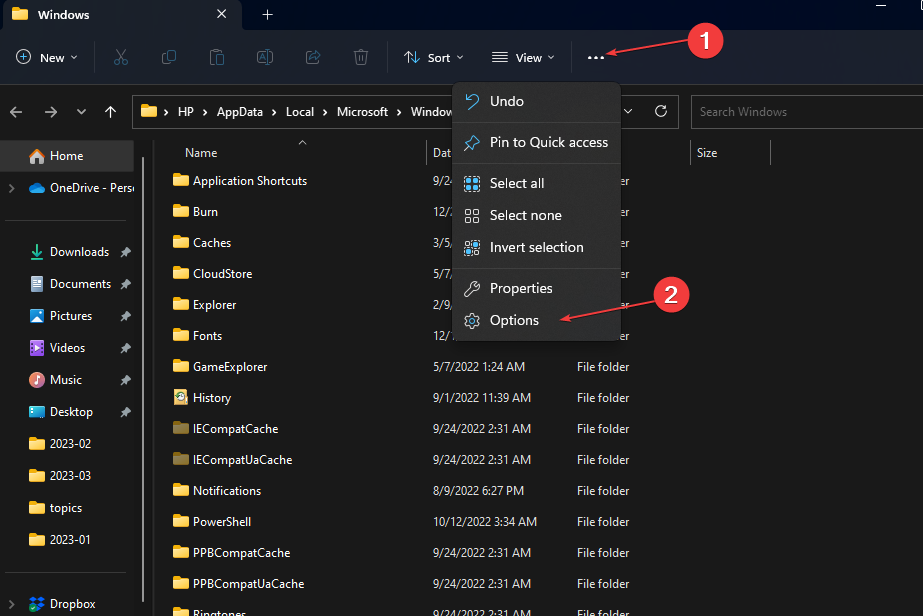Open the recent locations chevron
Screen dimensions: 923x616
81,112
